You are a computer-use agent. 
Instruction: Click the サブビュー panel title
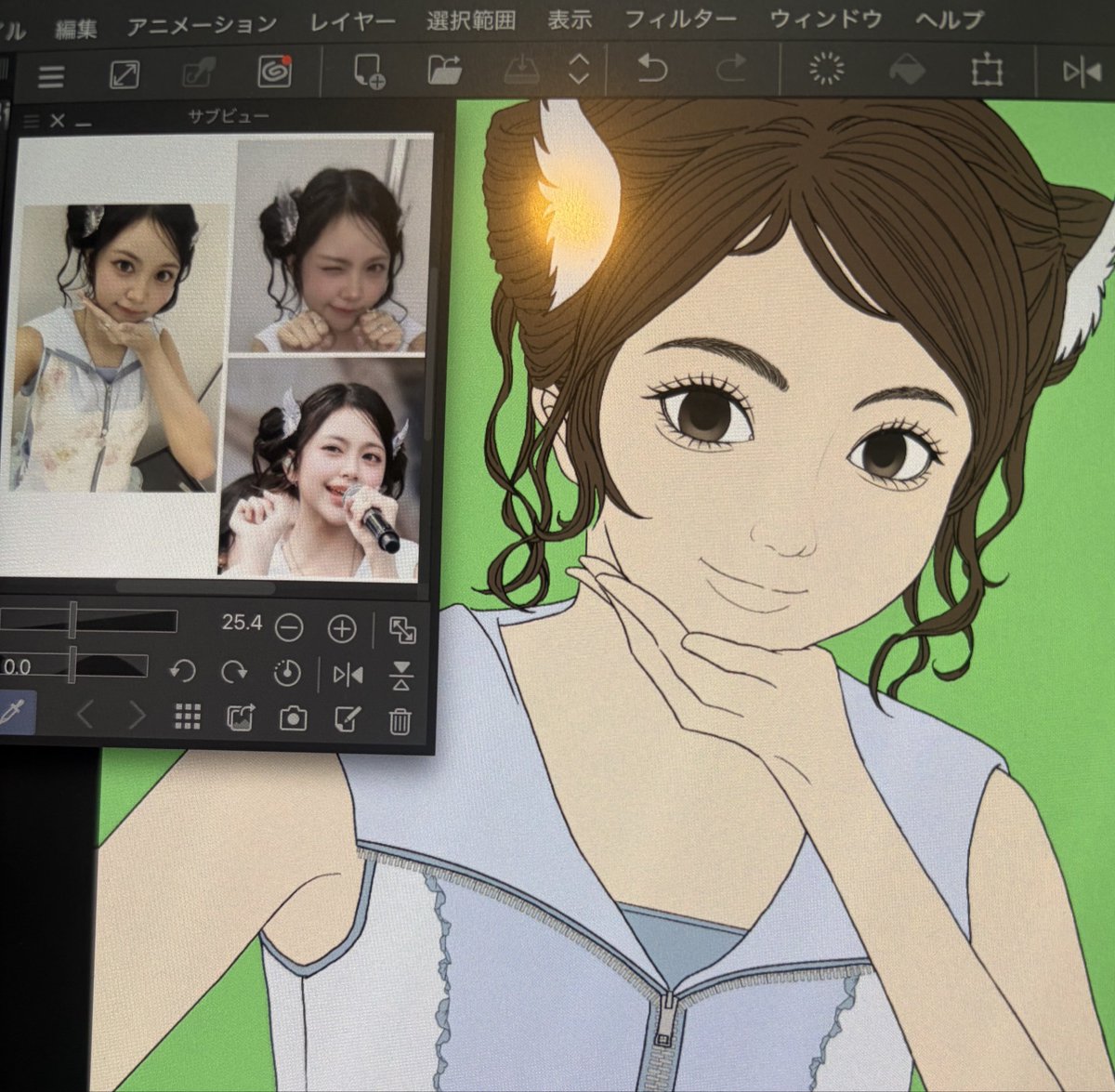(x=229, y=116)
